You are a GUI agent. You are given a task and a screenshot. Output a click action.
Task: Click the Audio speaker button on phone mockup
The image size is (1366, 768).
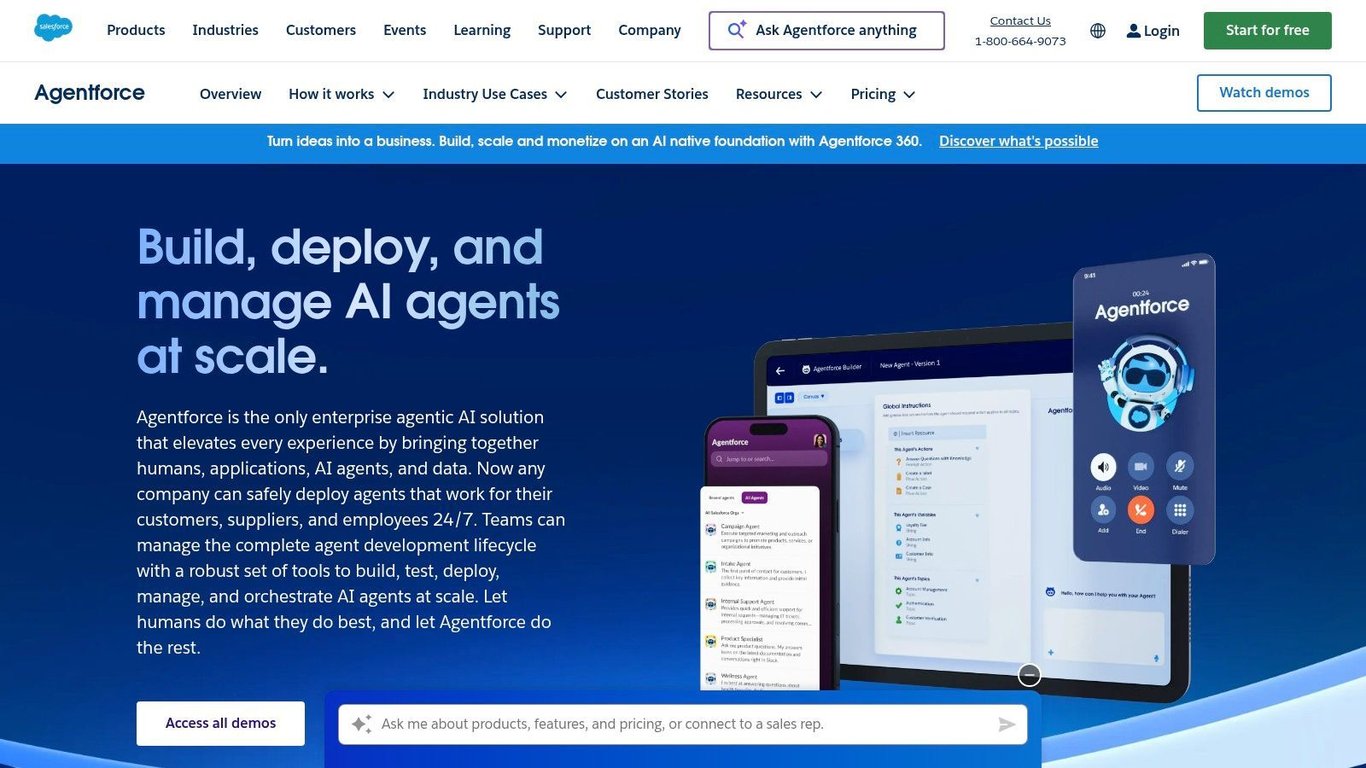(1103, 467)
